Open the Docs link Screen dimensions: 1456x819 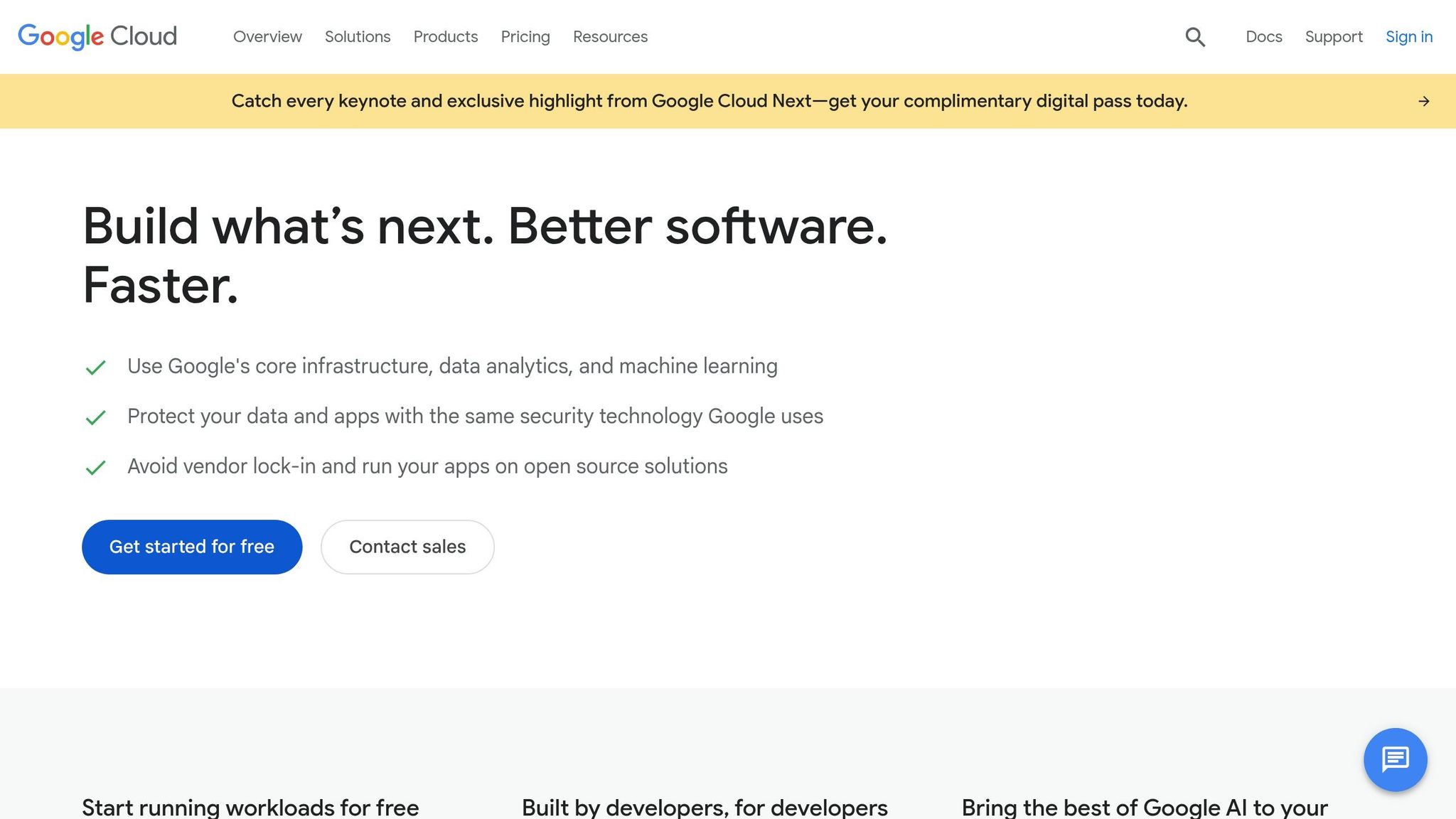1264,37
